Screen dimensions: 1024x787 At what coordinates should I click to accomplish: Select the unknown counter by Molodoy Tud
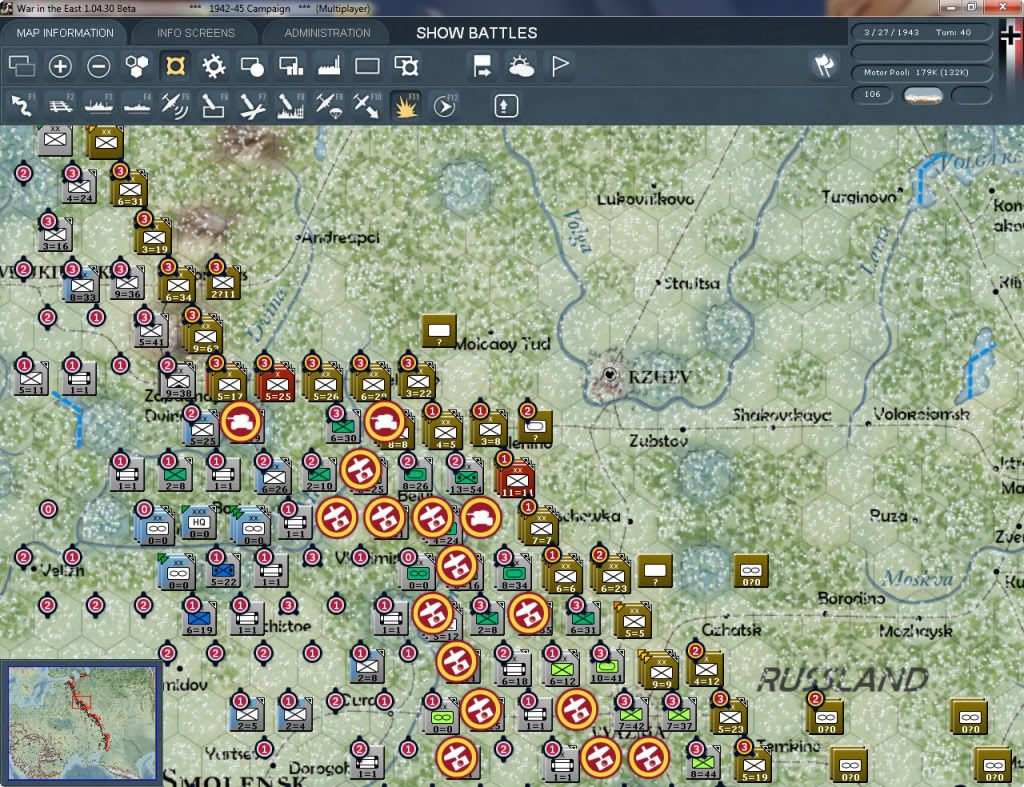(x=439, y=332)
